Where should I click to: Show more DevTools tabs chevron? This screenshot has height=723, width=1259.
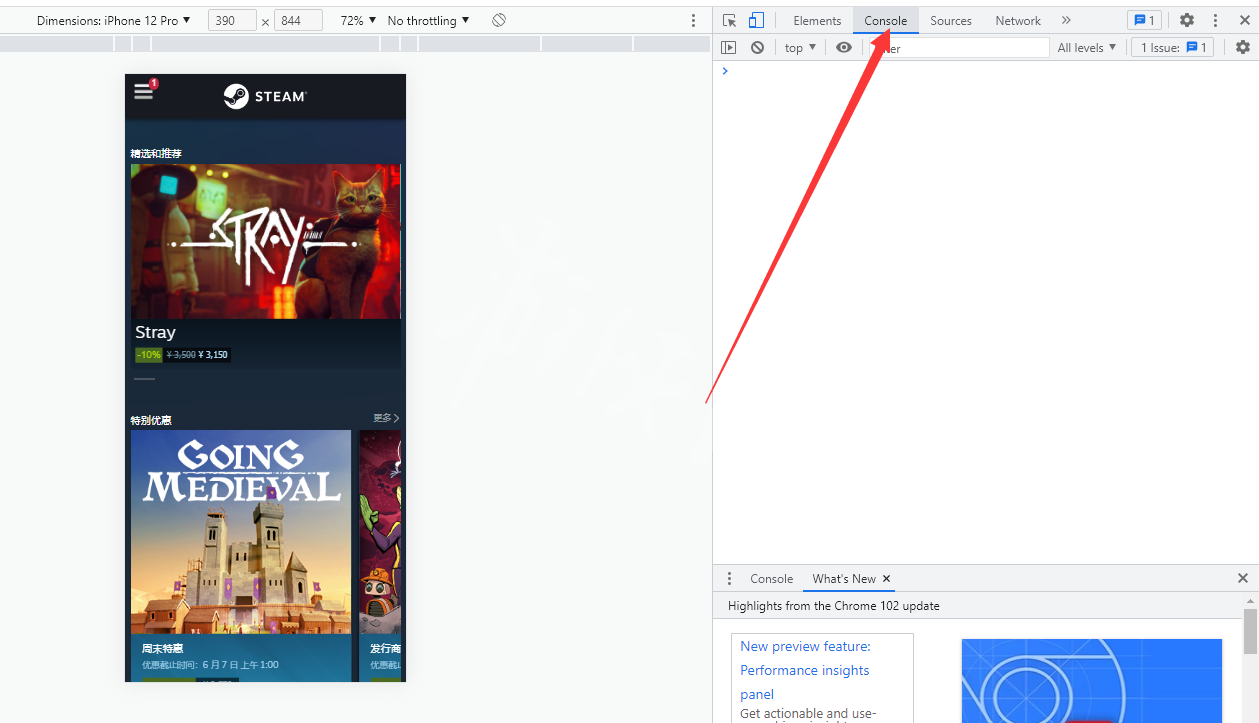click(x=1066, y=20)
